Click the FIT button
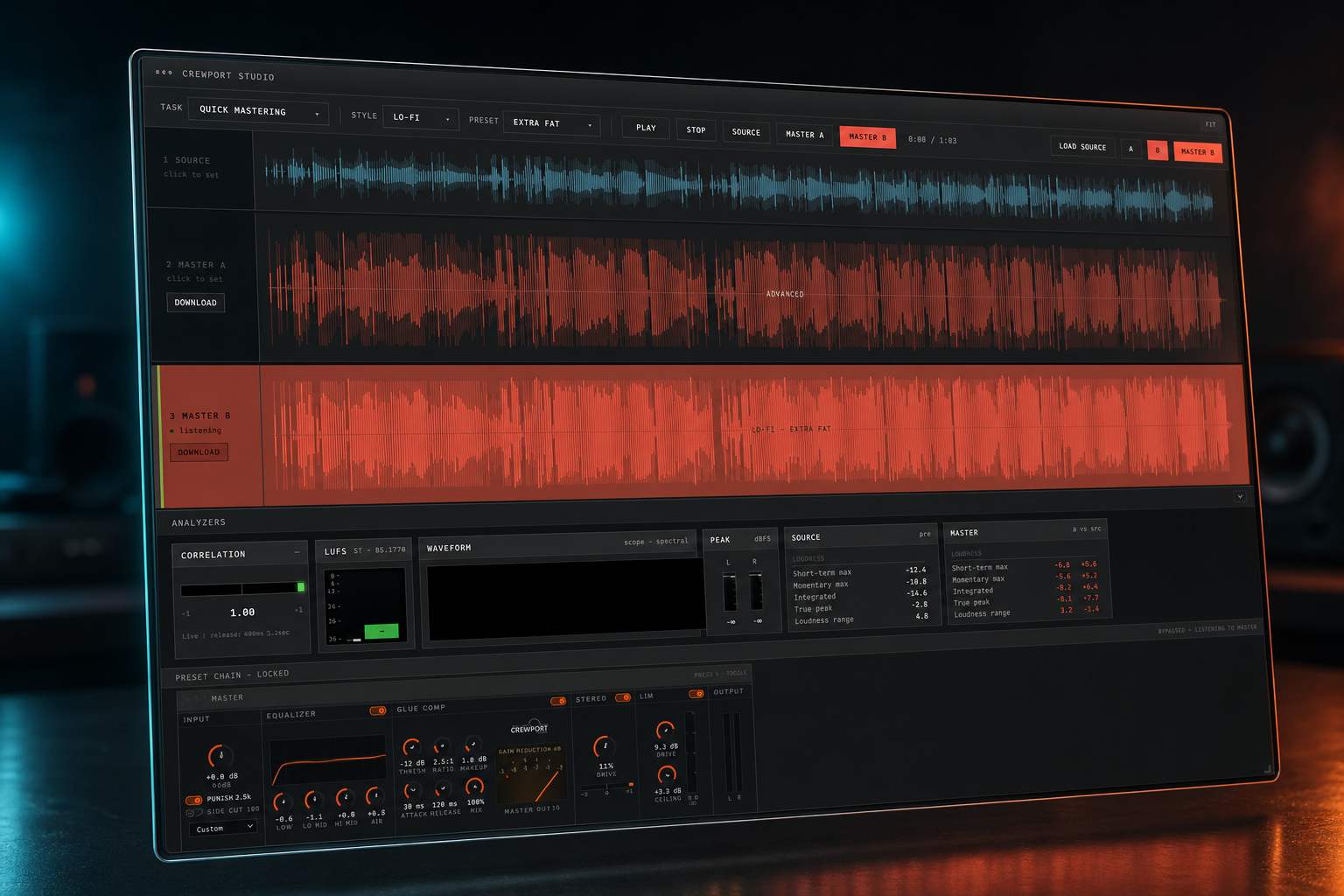 pos(1210,124)
